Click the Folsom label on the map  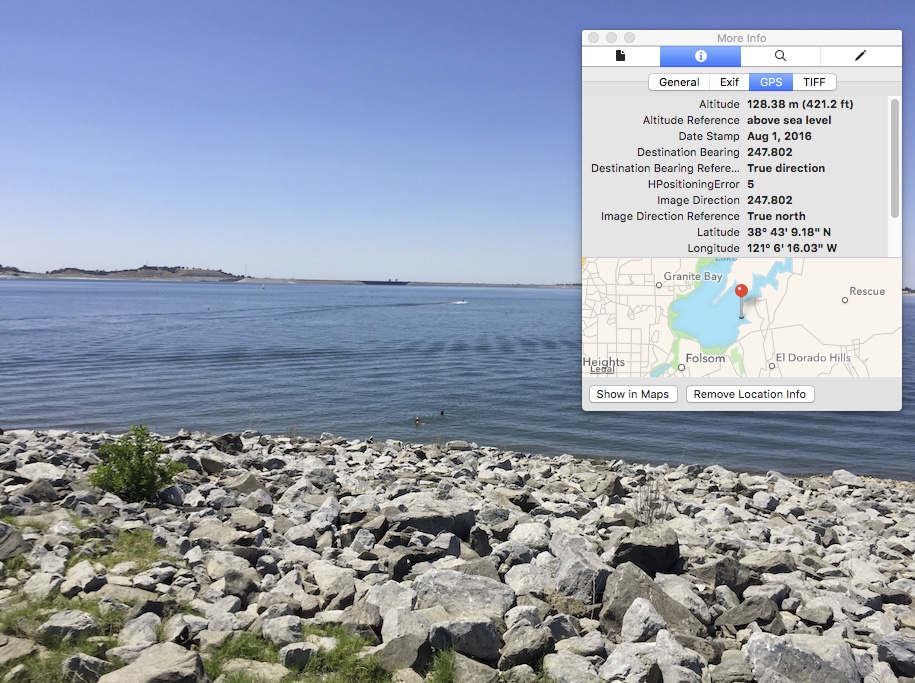(x=705, y=359)
